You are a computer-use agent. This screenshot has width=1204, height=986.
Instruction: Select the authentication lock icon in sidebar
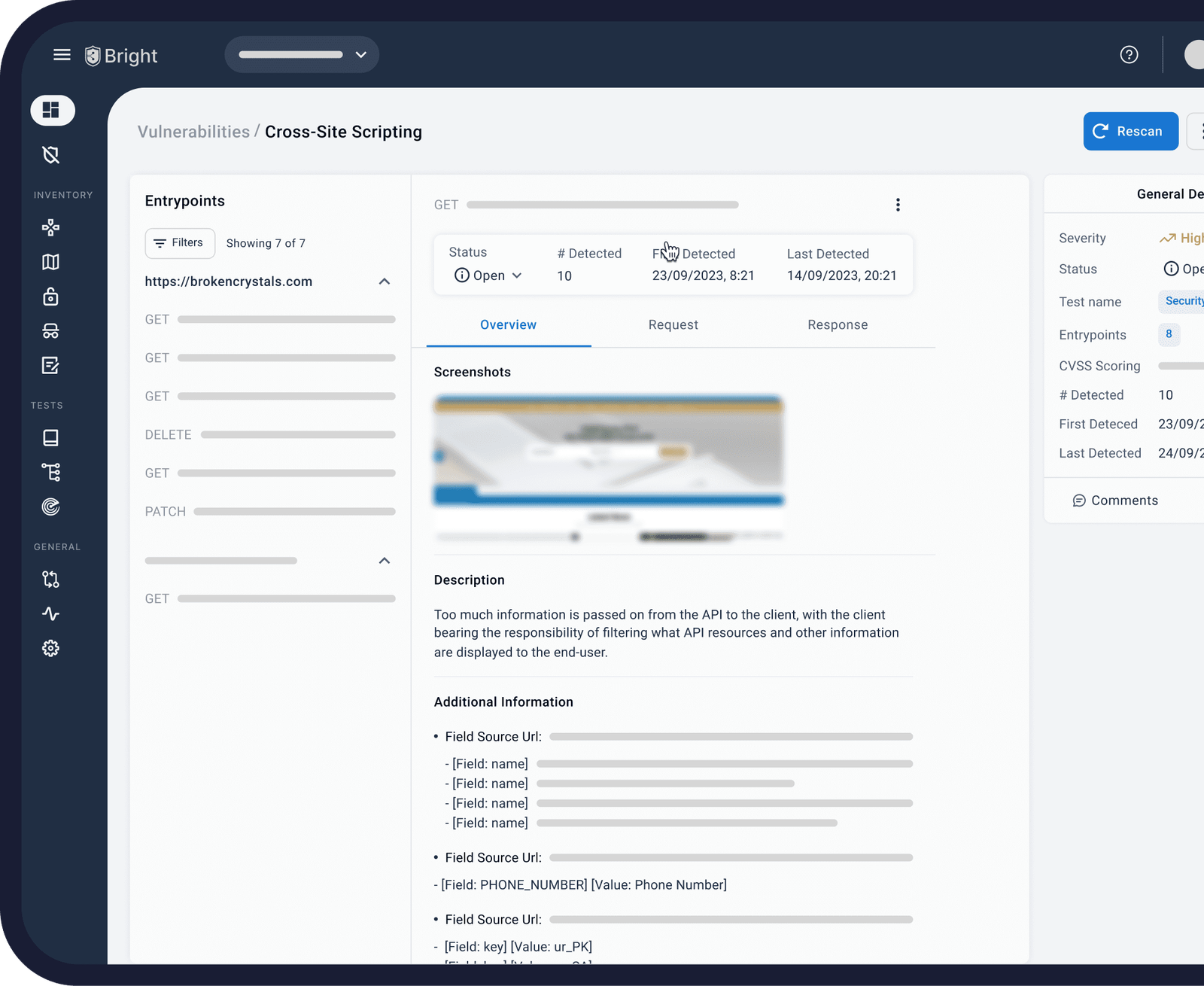pos(50,297)
